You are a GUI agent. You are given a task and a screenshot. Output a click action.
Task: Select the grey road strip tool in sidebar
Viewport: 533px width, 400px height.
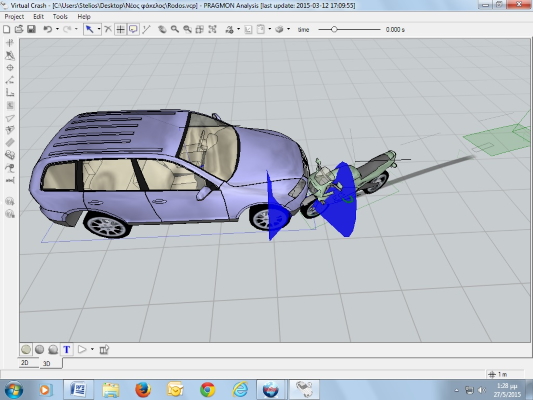(10, 142)
